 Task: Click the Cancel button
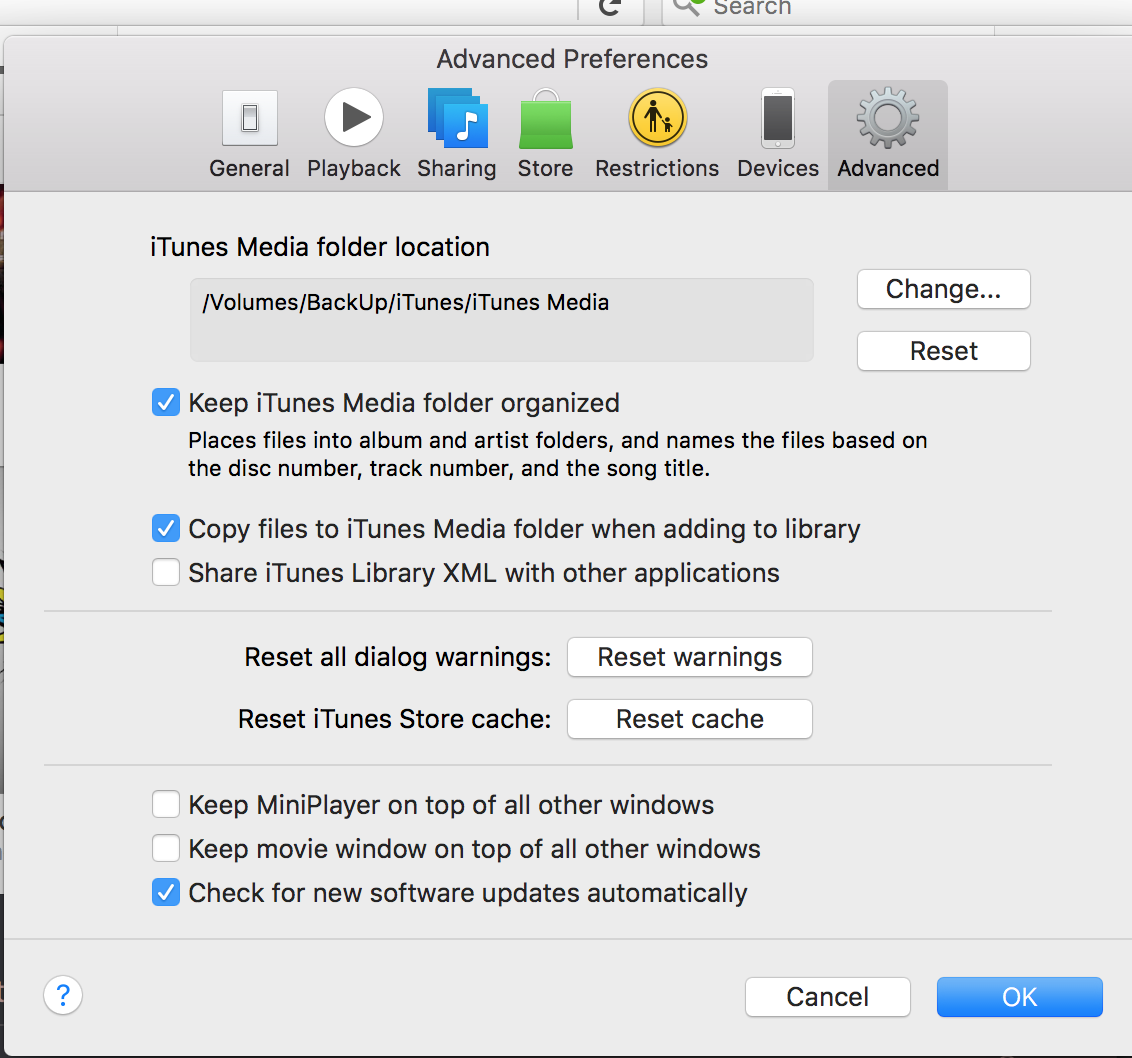[827, 997]
